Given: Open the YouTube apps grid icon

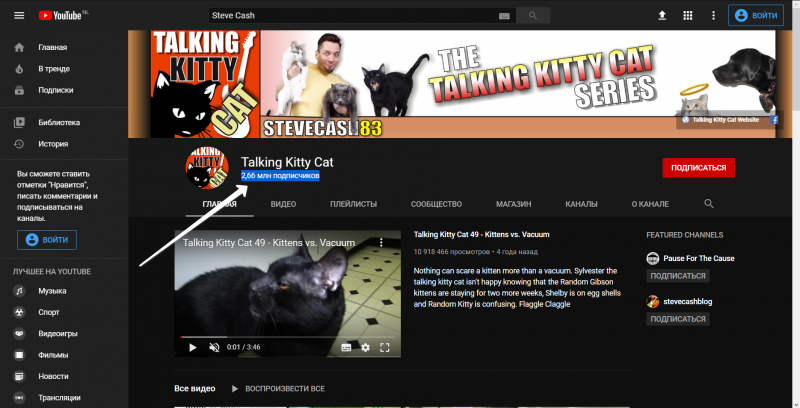Looking at the screenshot, I should pyautogui.click(x=687, y=15).
